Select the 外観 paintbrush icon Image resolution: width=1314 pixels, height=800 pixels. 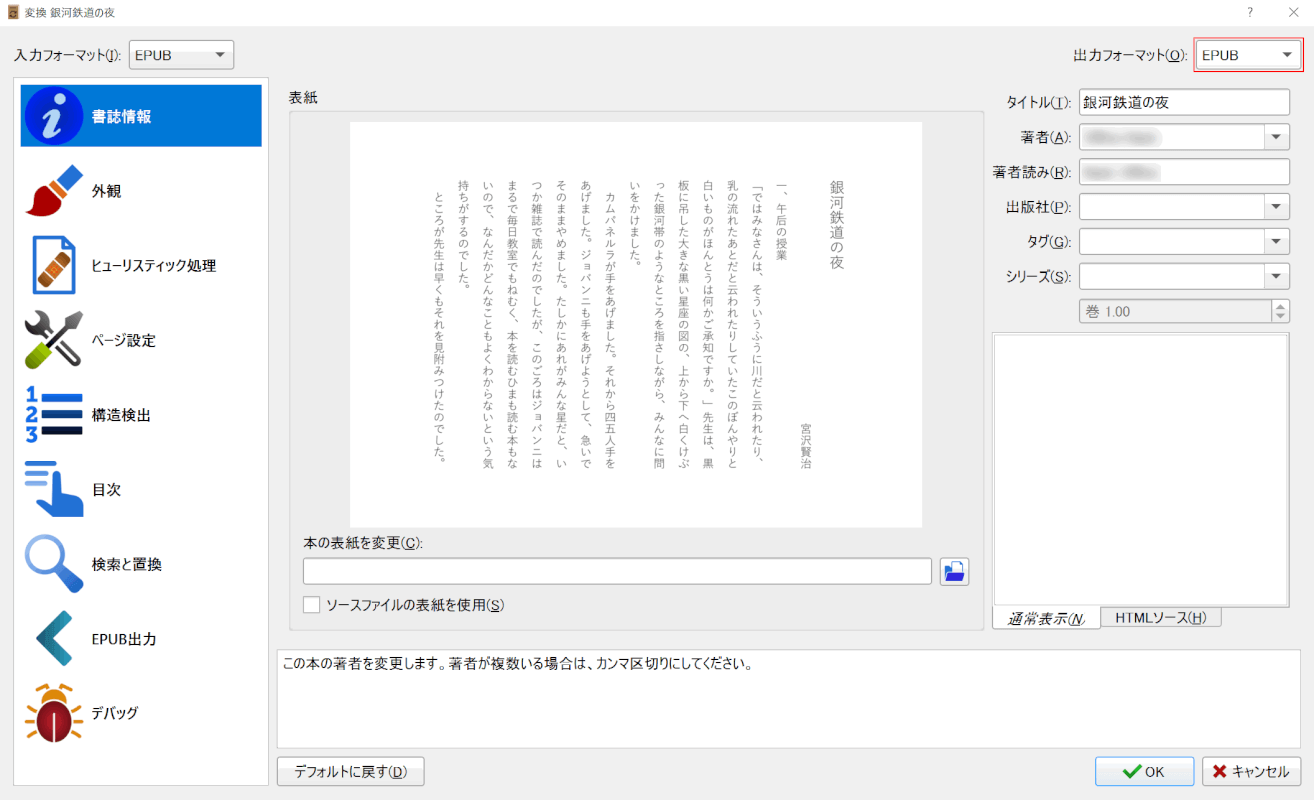(x=54, y=191)
